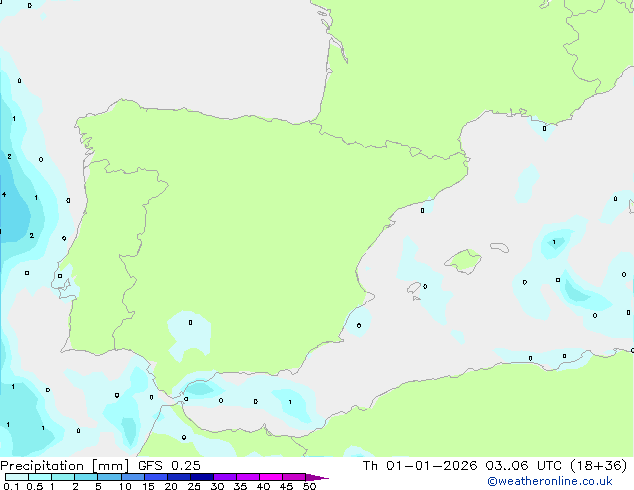
Task: Click Menorca island outline on the map
Action: [x=500, y=247]
